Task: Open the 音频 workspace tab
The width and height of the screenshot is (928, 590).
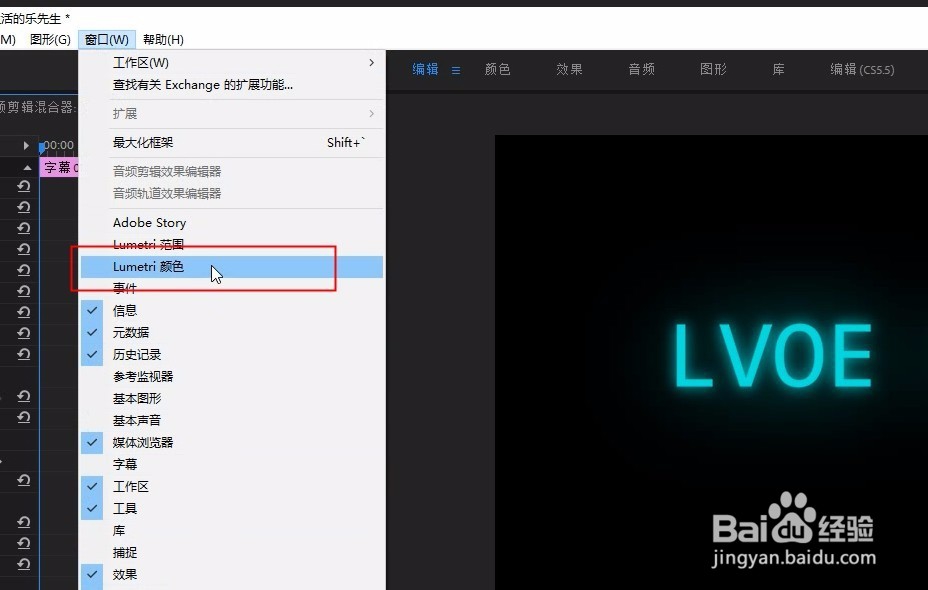Action: pyautogui.click(x=641, y=69)
